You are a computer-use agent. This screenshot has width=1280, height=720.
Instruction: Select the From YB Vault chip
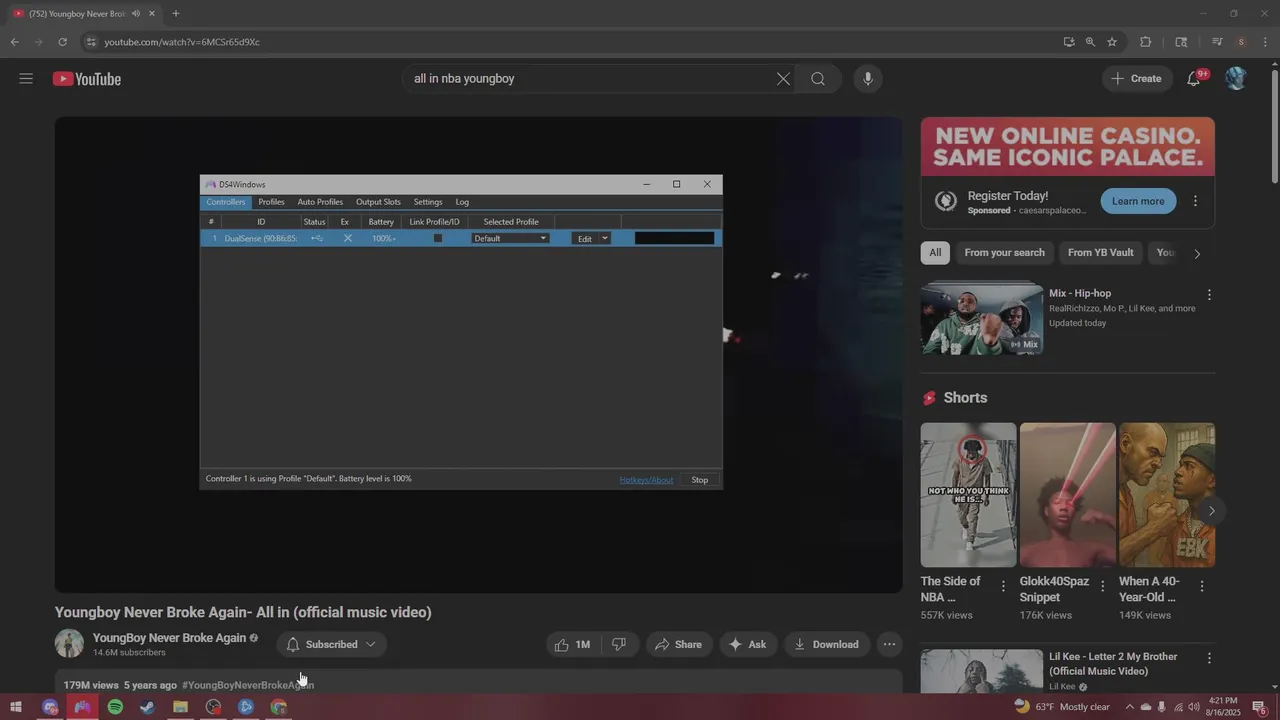pyautogui.click(x=1101, y=252)
